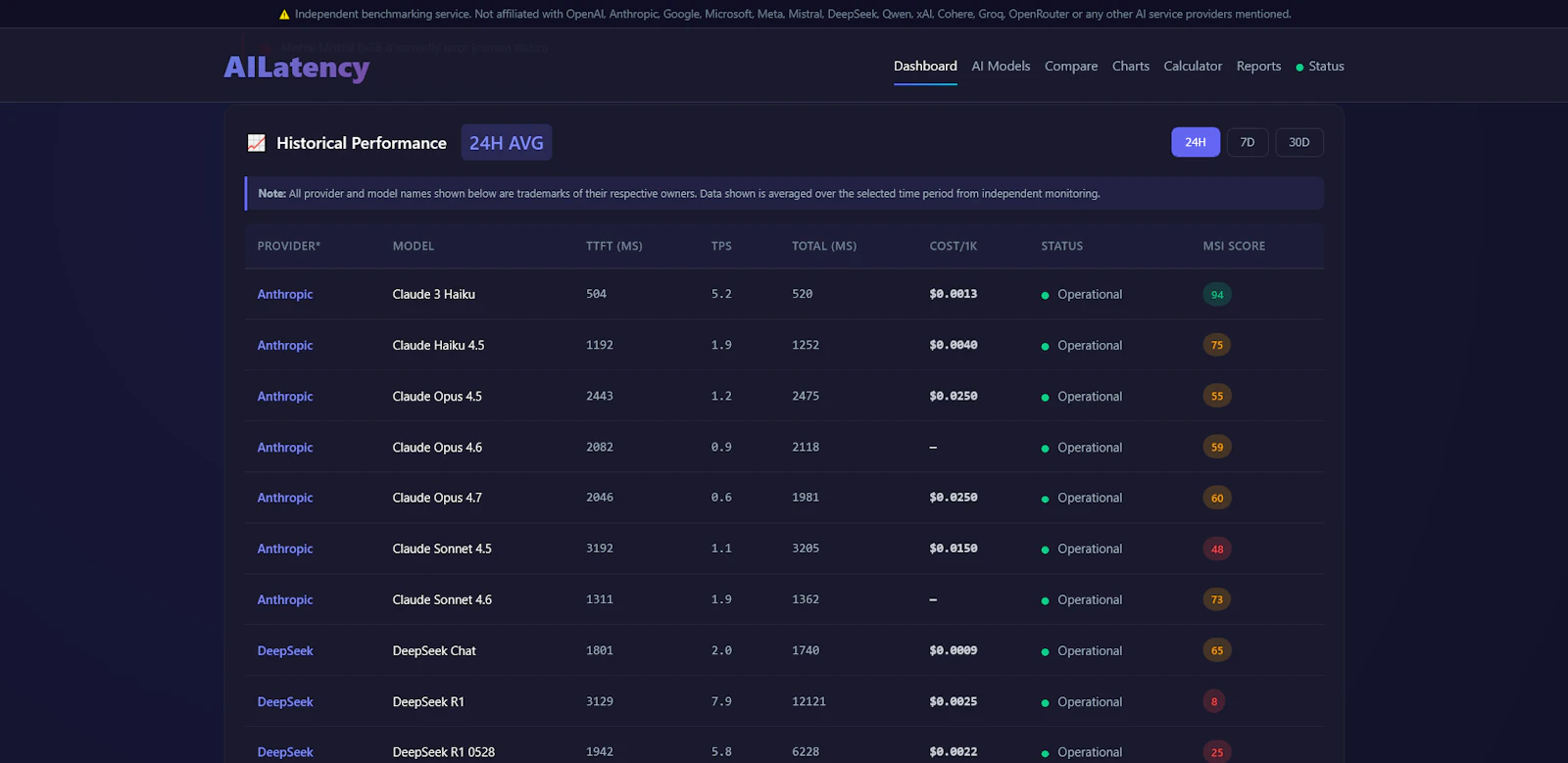Sort by TTFT (MS) column header
This screenshot has width=1568, height=763.
tap(614, 246)
